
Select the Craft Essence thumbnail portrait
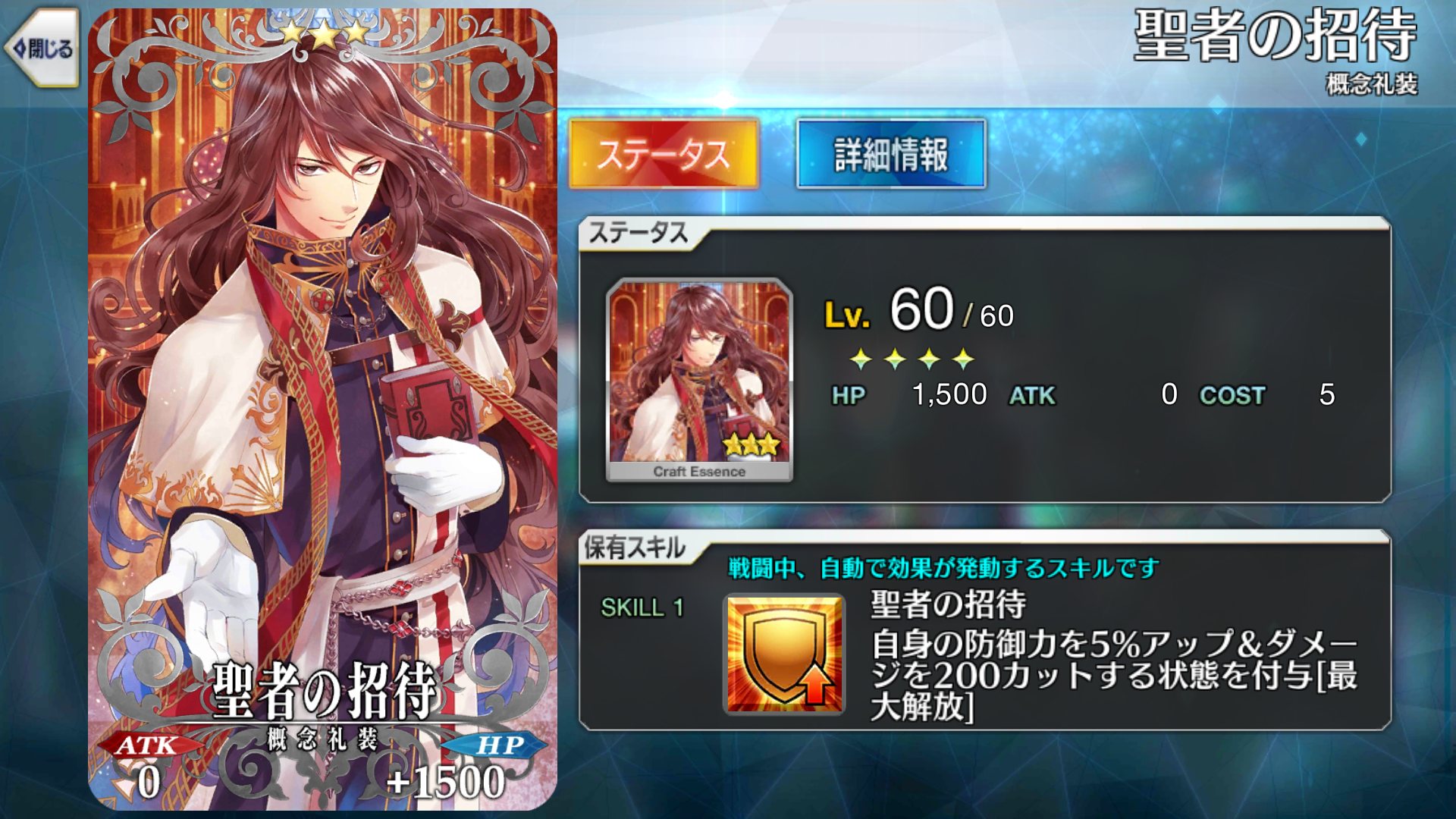pos(699,381)
